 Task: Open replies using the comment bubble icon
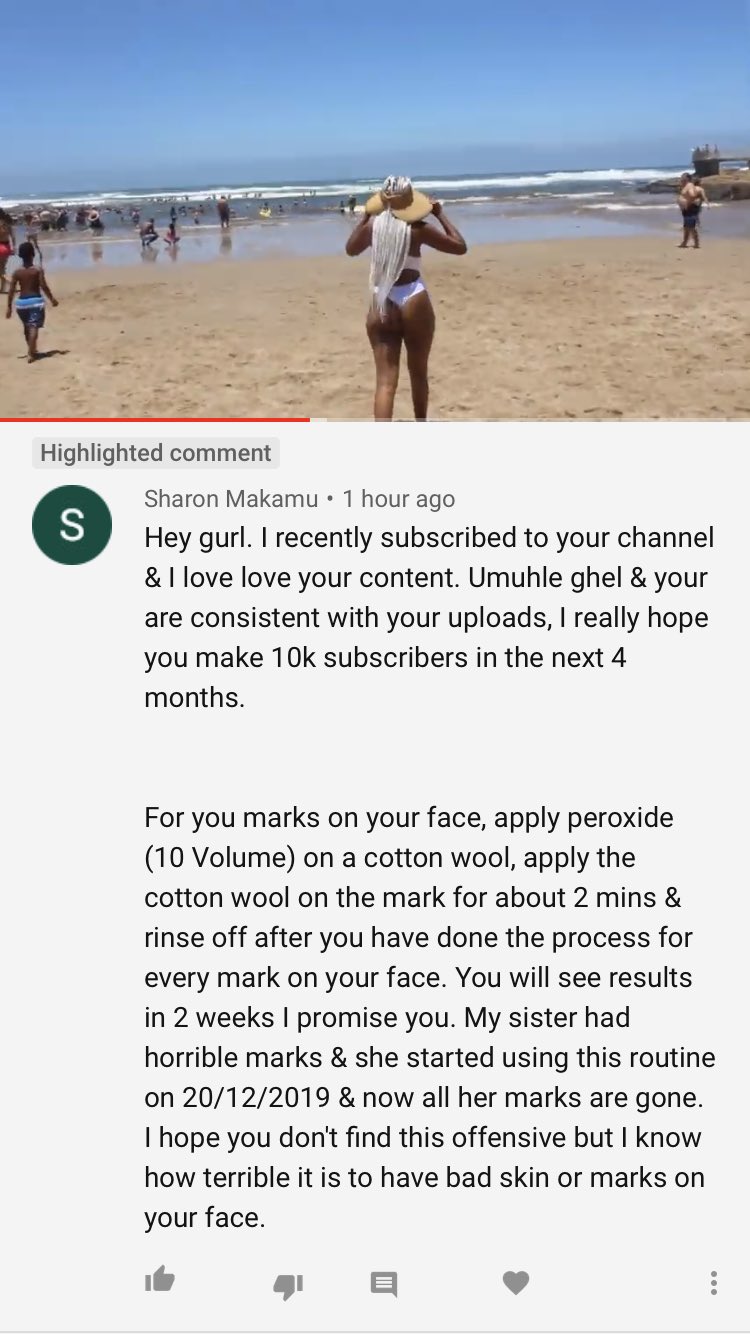pyautogui.click(x=384, y=1284)
